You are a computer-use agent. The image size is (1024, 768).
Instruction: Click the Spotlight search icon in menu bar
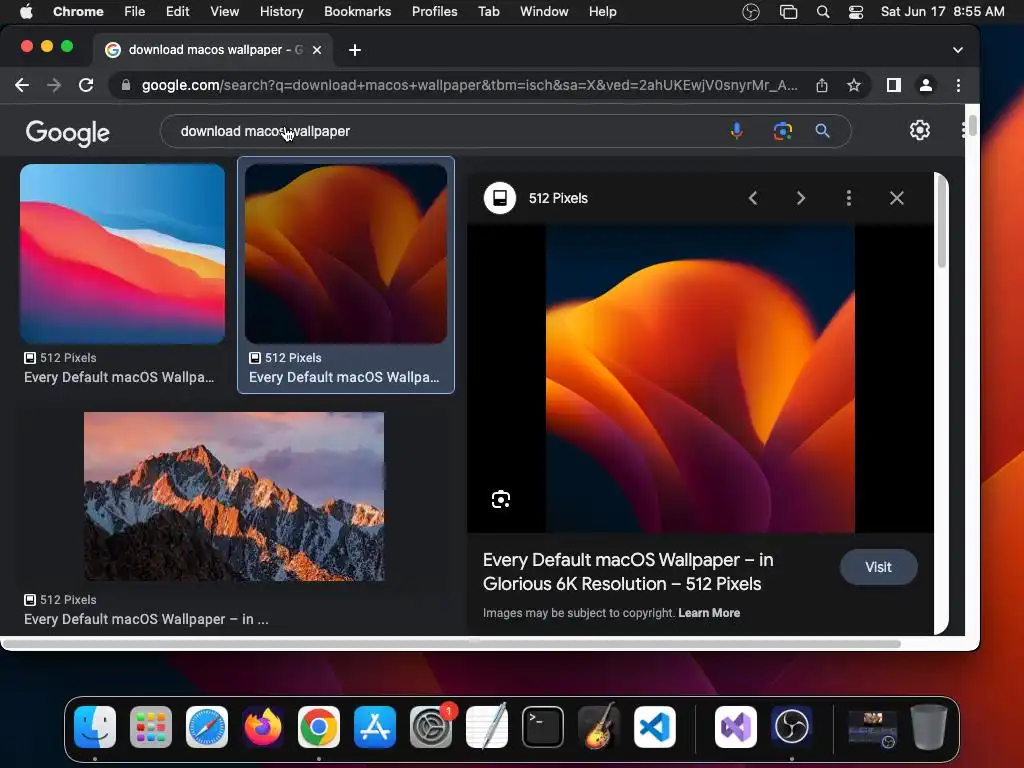tap(823, 12)
